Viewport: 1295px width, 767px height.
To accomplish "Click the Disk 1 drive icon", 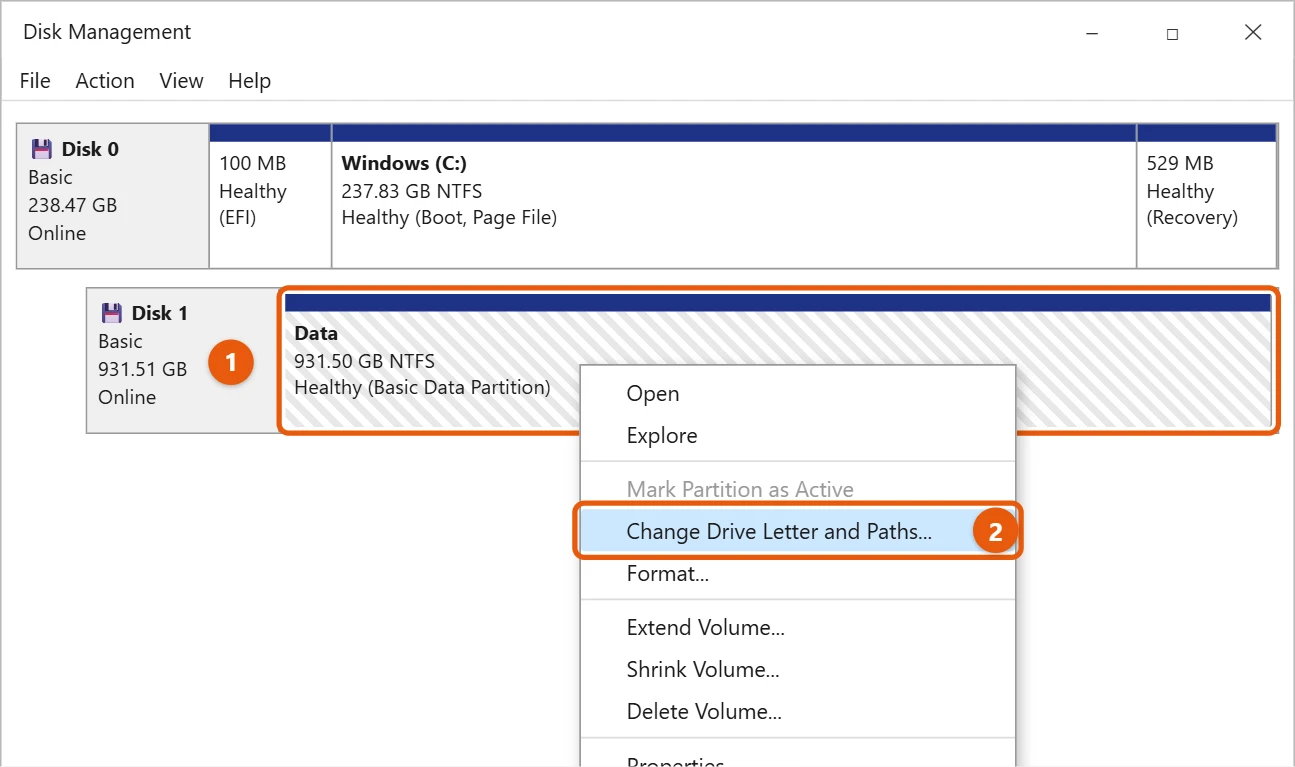I will coord(111,313).
